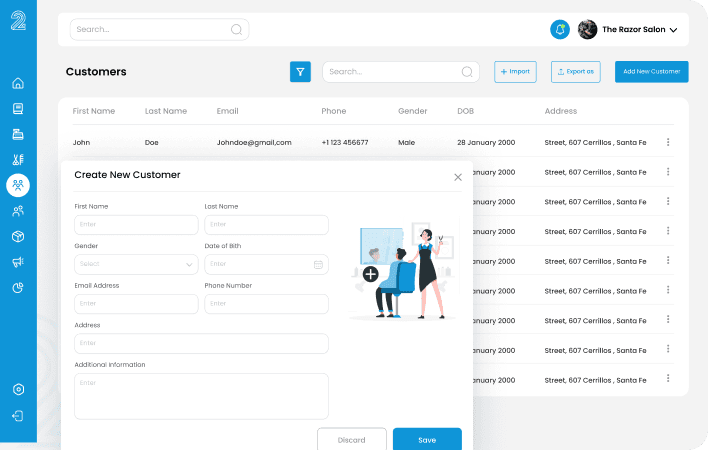Click the Male gender cell

[406, 143]
